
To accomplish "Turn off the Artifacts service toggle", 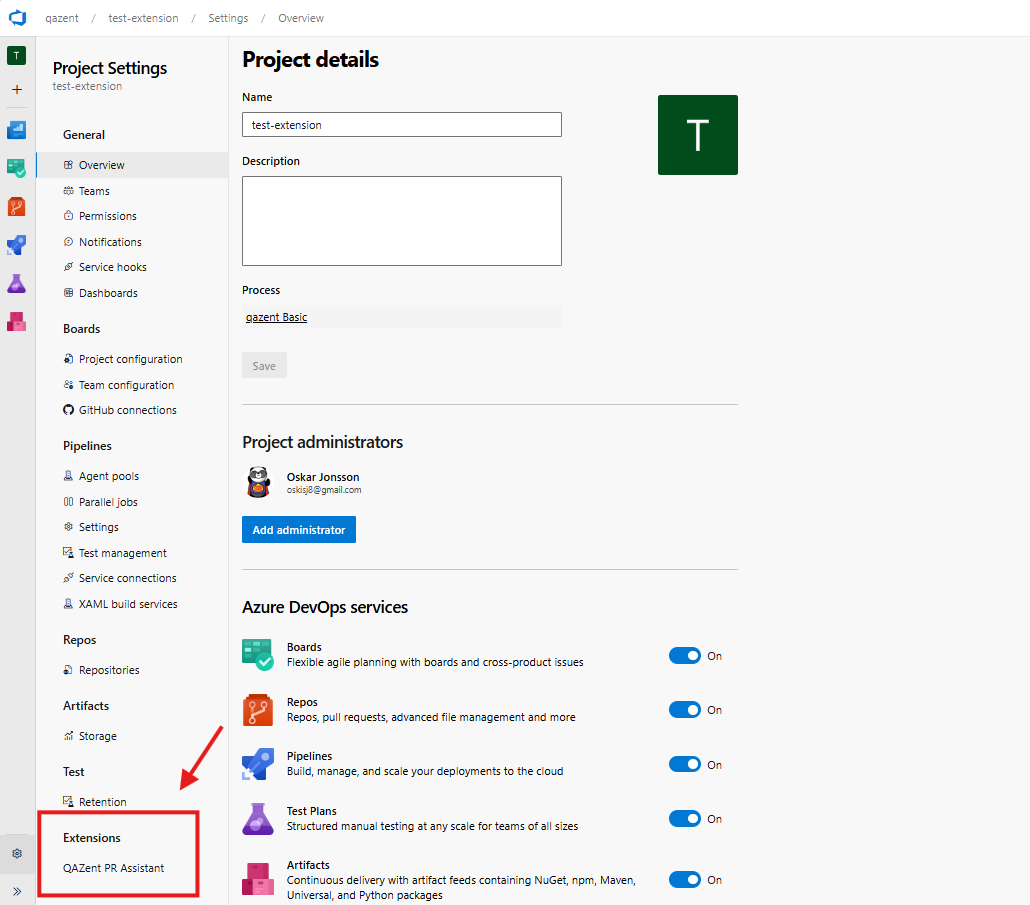I will pyautogui.click(x=684, y=879).
